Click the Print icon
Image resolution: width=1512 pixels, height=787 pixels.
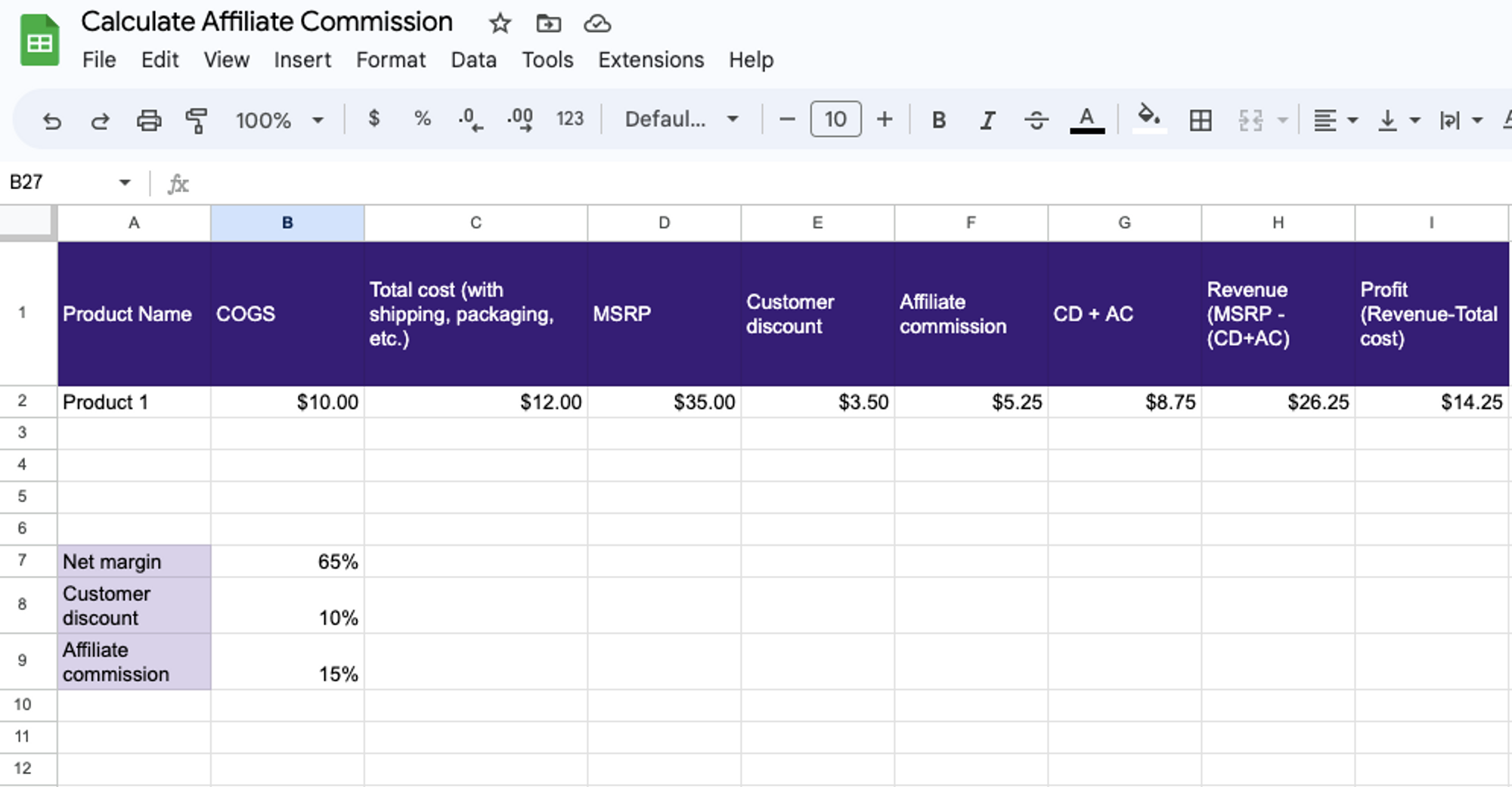click(148, 119)
